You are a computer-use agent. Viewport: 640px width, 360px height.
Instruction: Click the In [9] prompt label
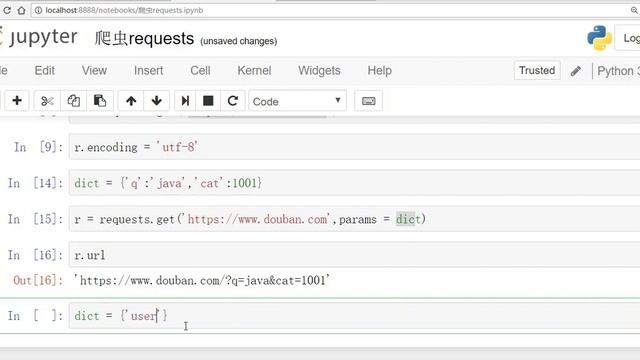(38, 147)
